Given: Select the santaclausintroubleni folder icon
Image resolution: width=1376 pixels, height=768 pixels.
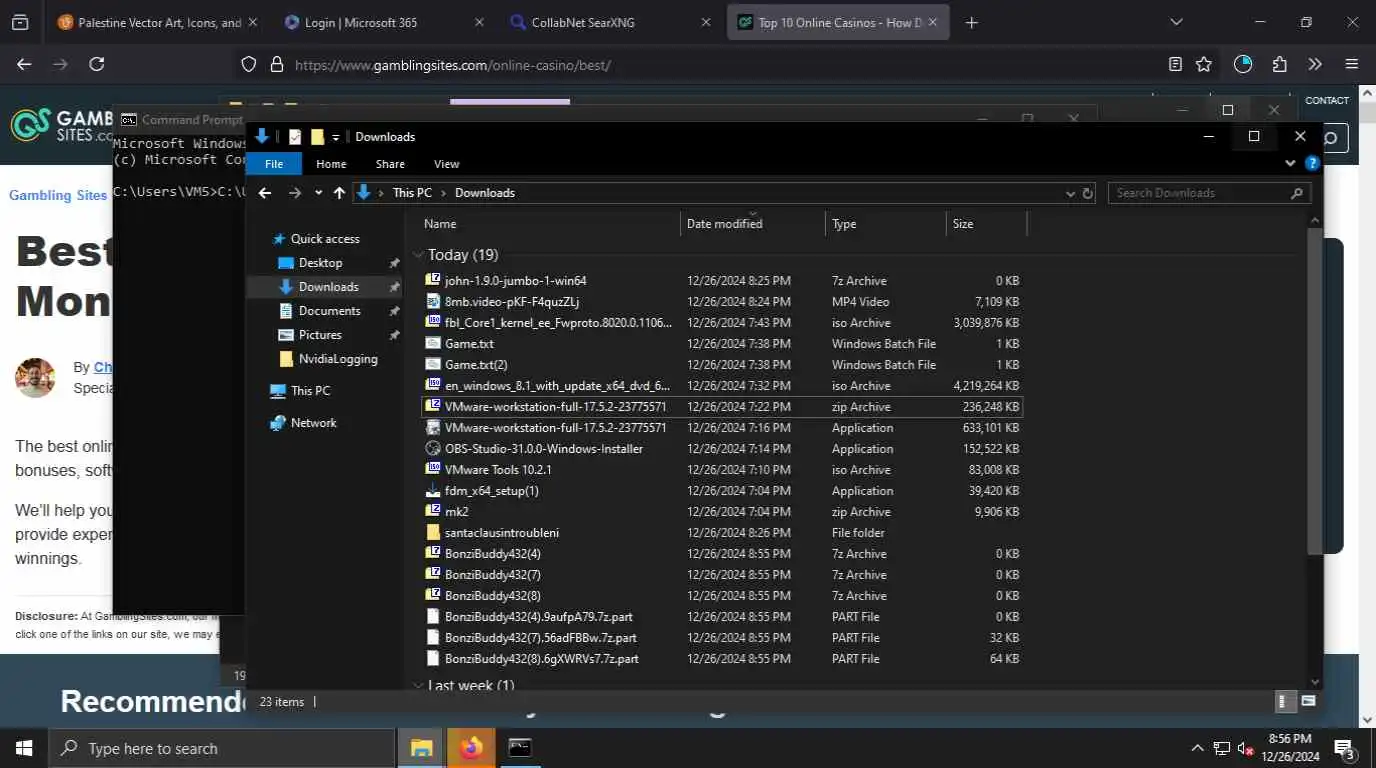Looking at the screenshot, I should (433, 533).
